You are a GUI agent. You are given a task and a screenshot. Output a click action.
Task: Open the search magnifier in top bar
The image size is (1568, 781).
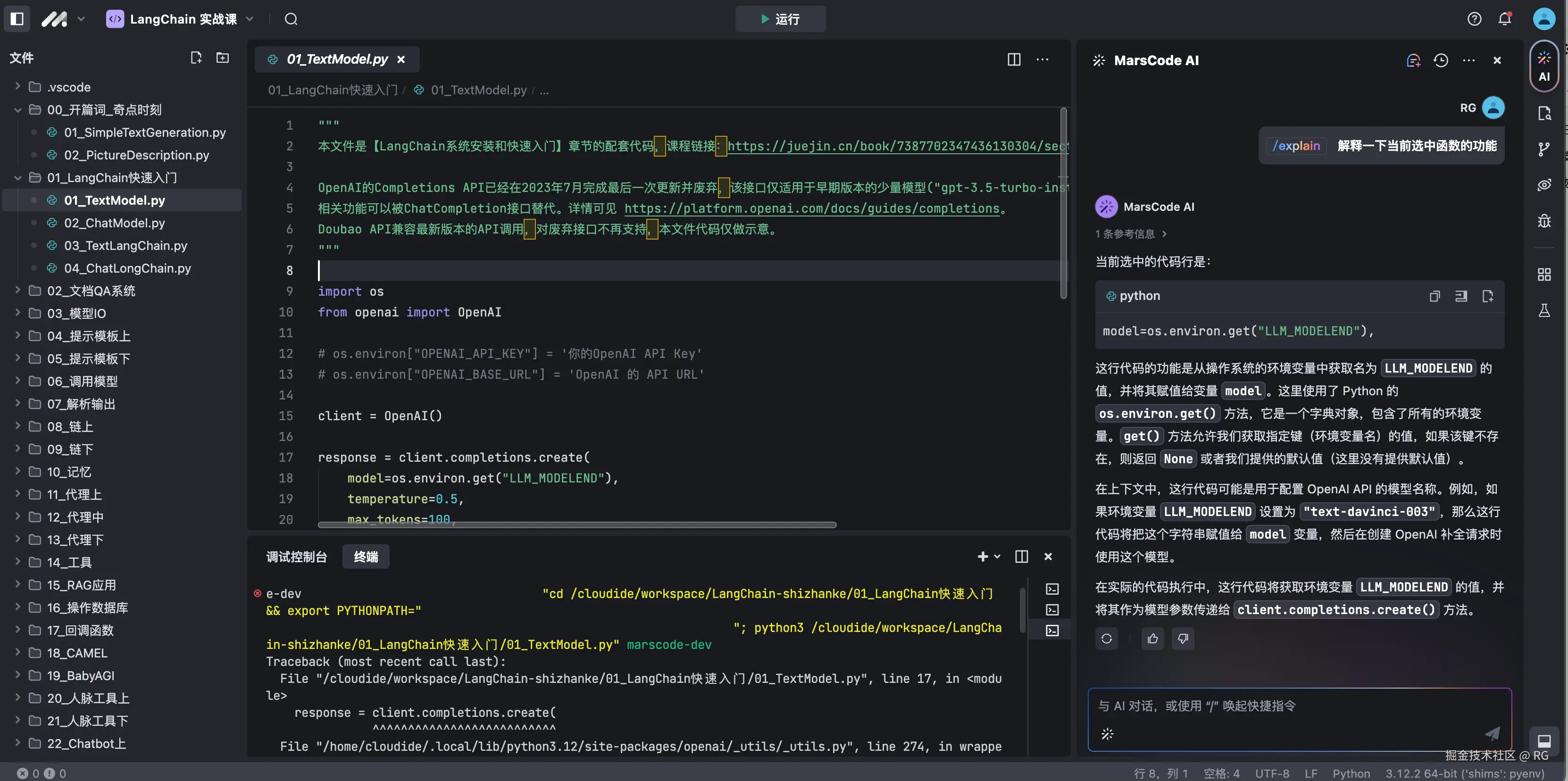pos(291,19)
